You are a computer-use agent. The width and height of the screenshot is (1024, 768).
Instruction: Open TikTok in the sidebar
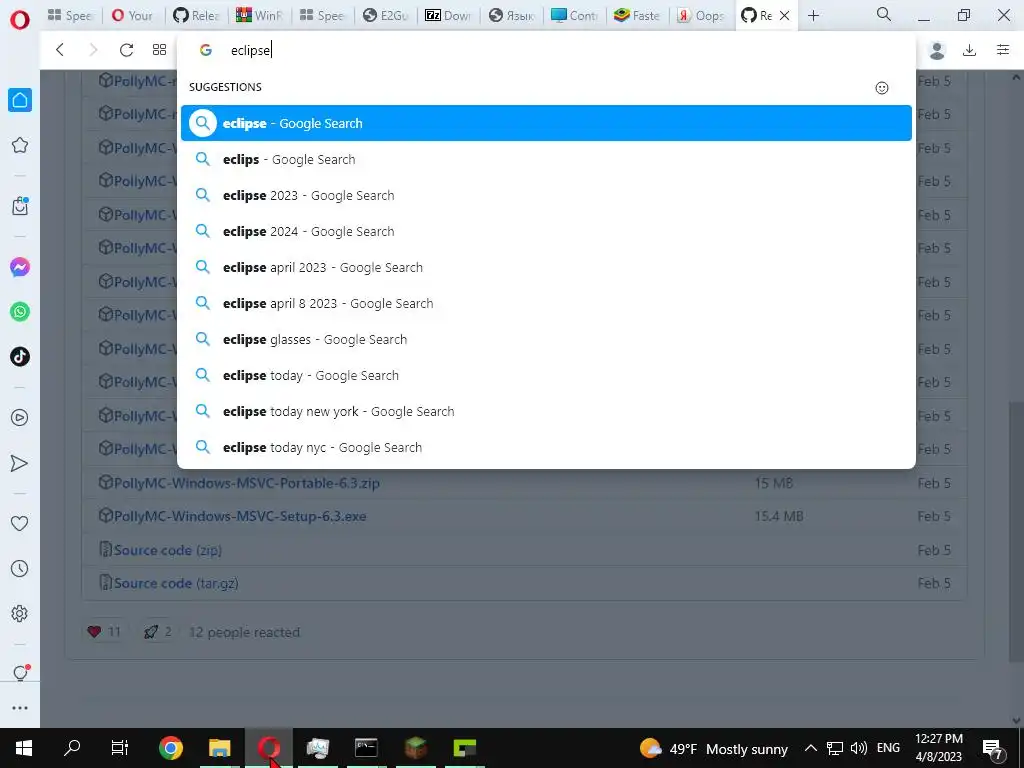click(x=20, y=357)
